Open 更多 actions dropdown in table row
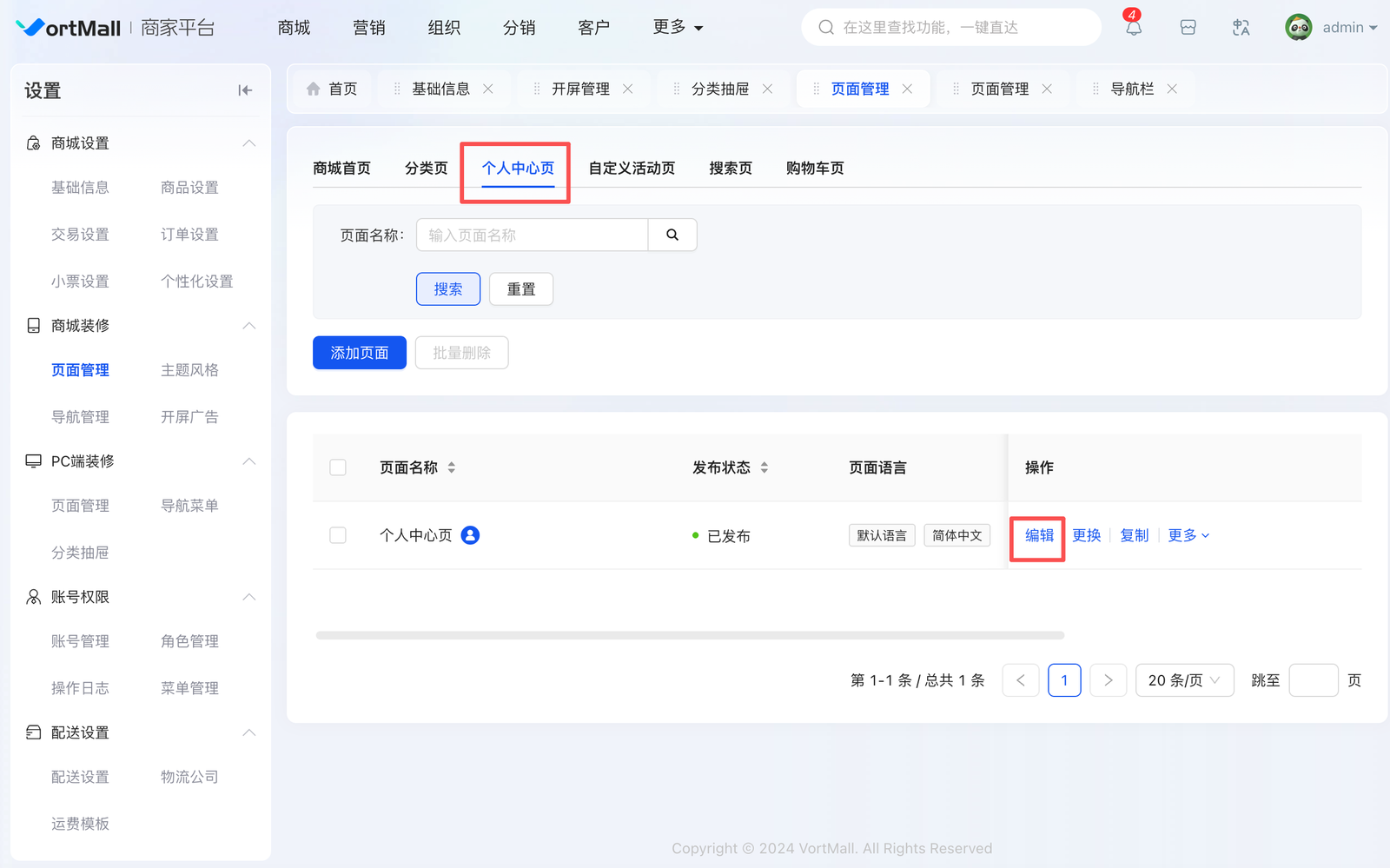This screenshot has height=868, width=1390. 1188,535
